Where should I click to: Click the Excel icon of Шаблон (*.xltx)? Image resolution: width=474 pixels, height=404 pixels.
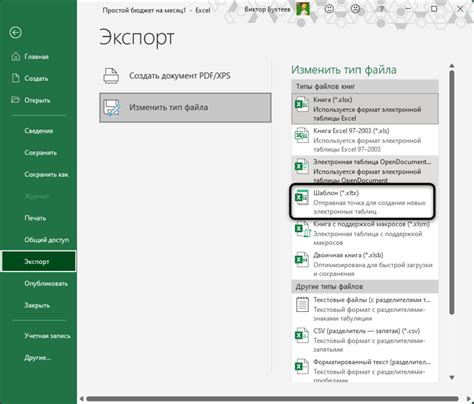[302, 197]
